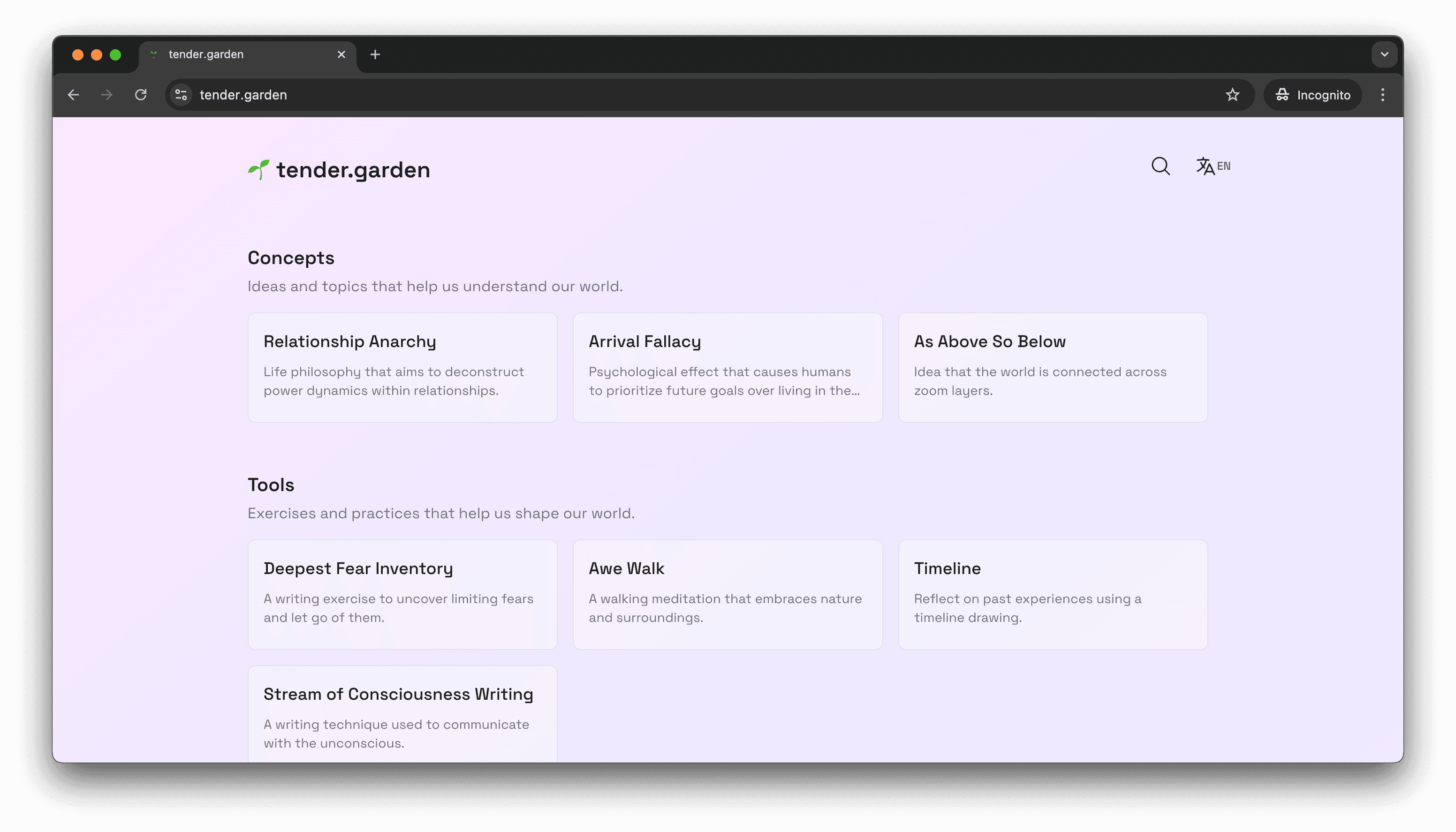Screen dimensions: 1456x832
Task: View site information icon in address bar
Action: pos(181,95)
